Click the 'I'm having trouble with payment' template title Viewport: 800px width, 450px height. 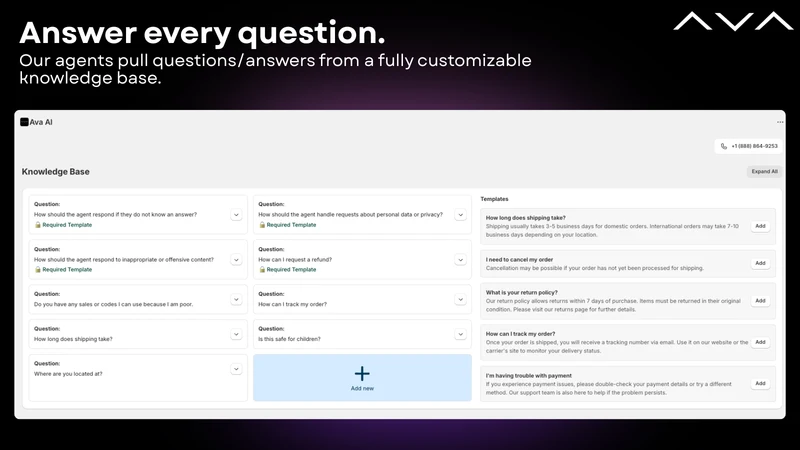point(529,376)
